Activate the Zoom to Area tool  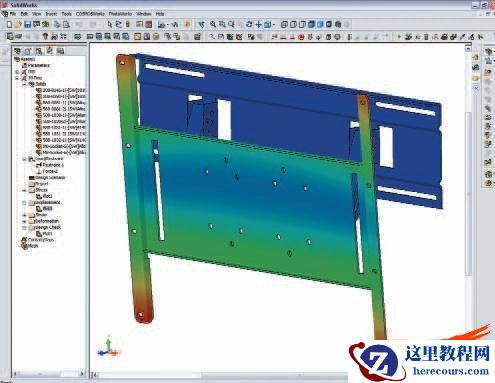(x=222, y=24)
